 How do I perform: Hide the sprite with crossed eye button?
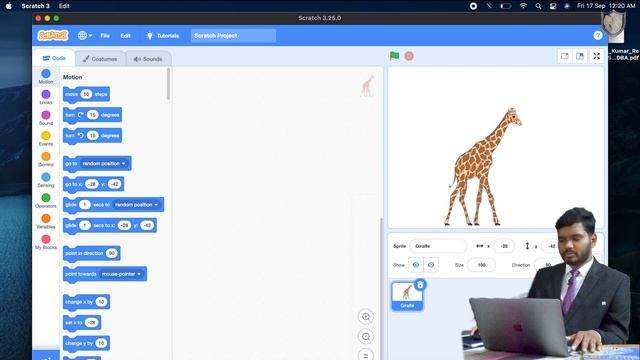(x=431, y=265)
